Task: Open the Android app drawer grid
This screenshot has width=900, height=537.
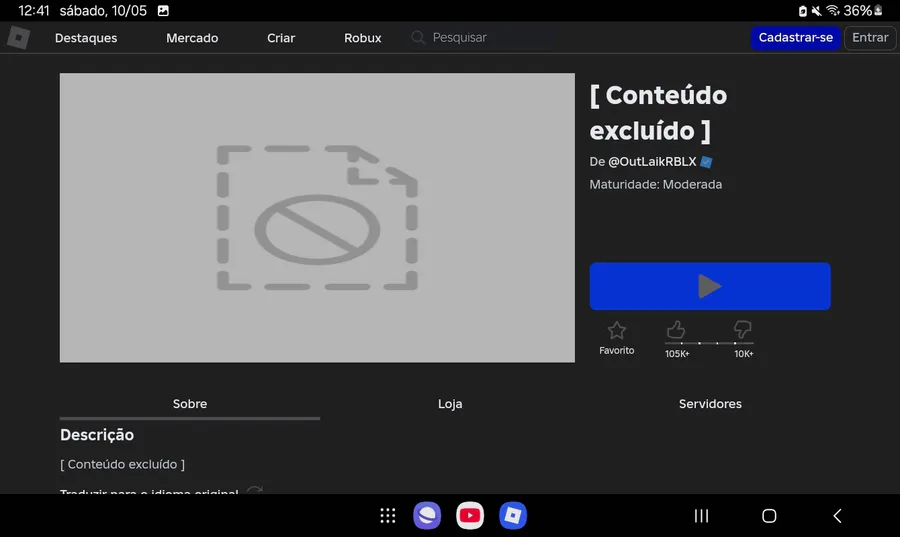Action: tap(388, 515)
